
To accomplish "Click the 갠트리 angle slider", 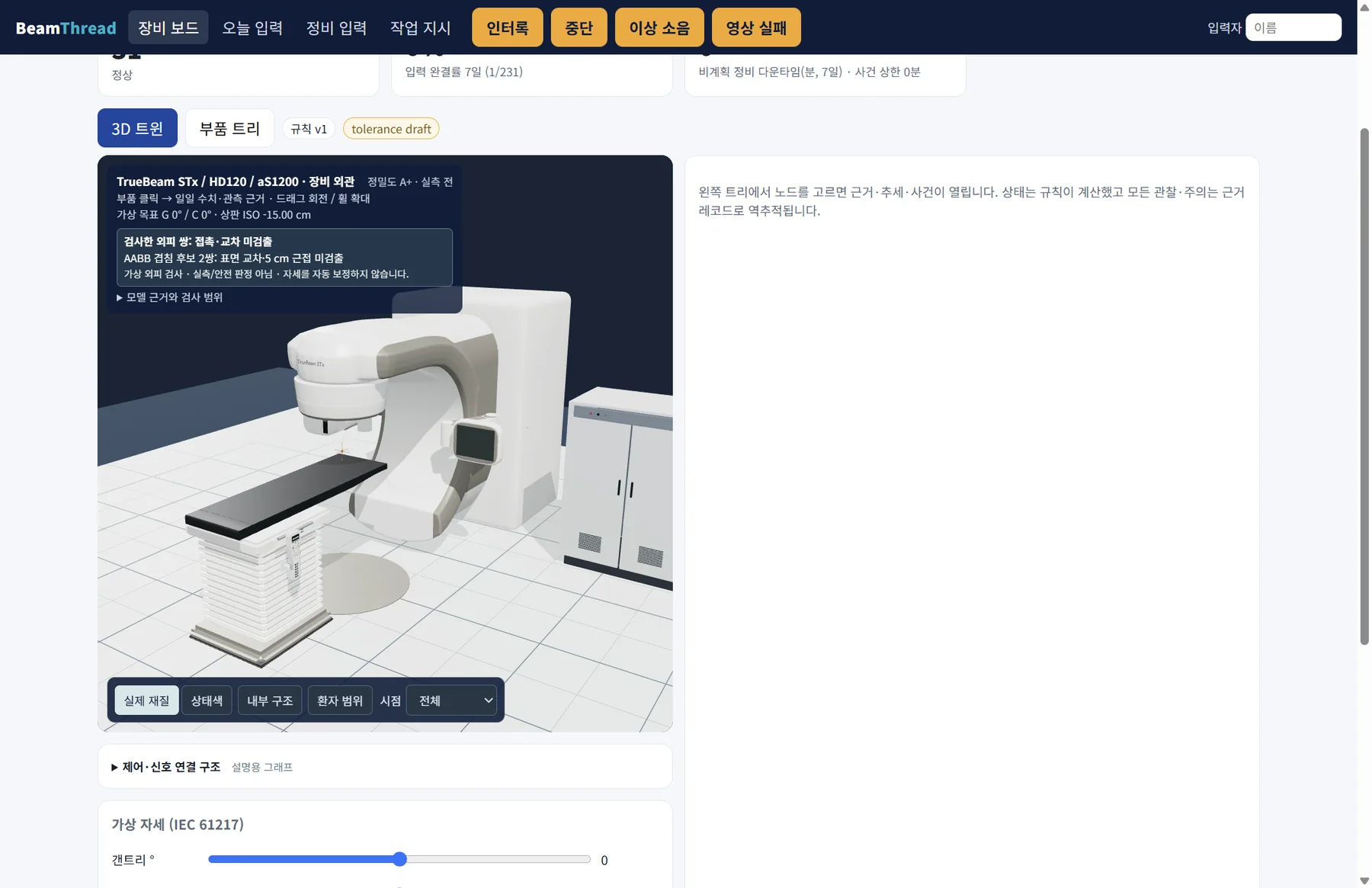I will [x=399, y=860].
